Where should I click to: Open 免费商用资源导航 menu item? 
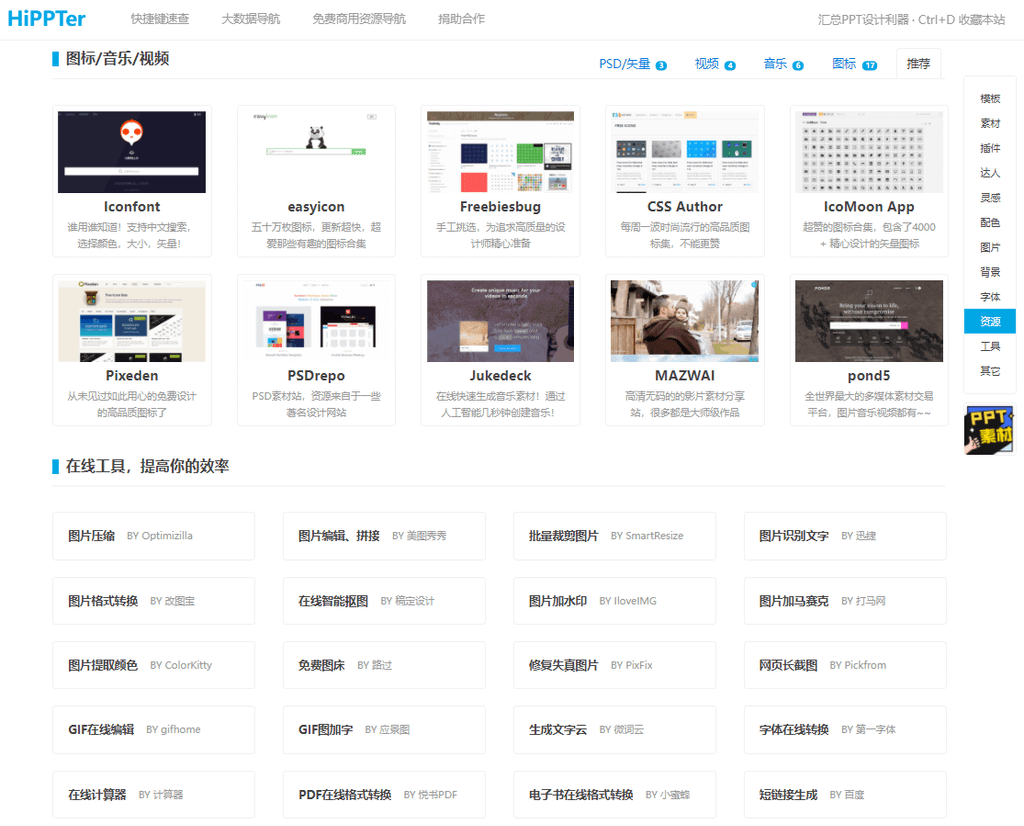(x=359, y=19)
